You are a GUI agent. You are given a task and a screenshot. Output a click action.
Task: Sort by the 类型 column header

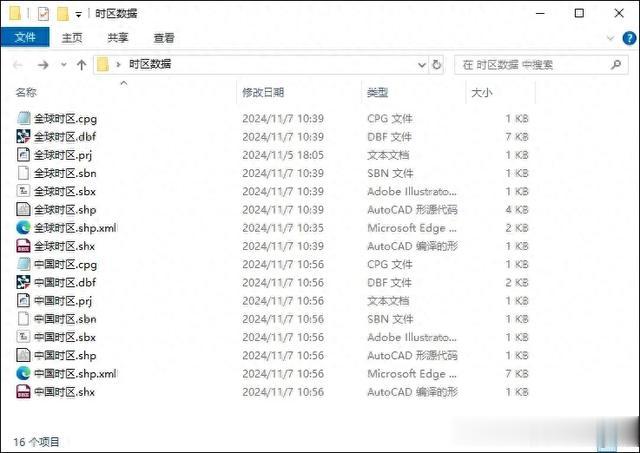pos(377,93)
